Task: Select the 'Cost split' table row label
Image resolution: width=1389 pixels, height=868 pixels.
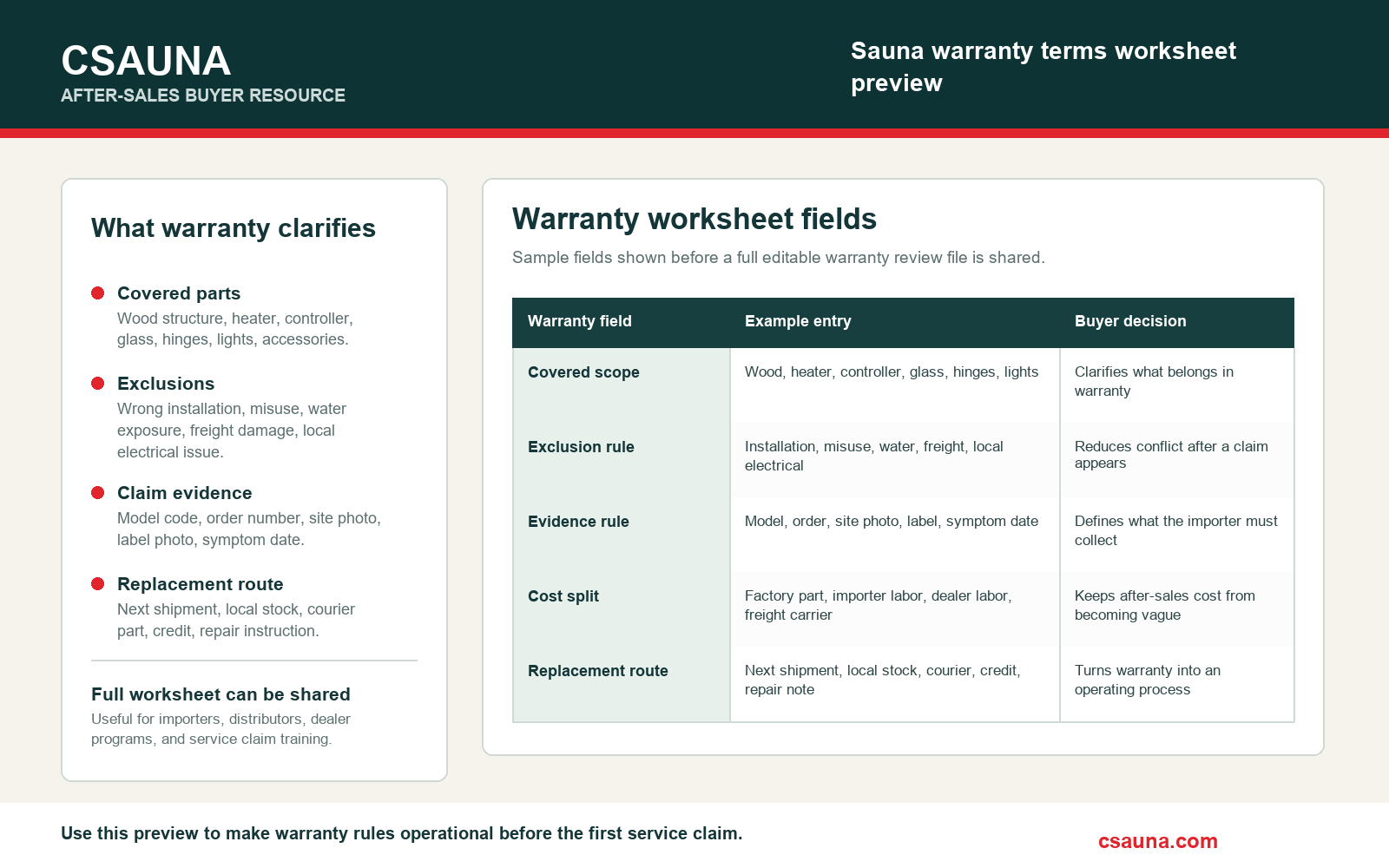Action: [563, 596]
